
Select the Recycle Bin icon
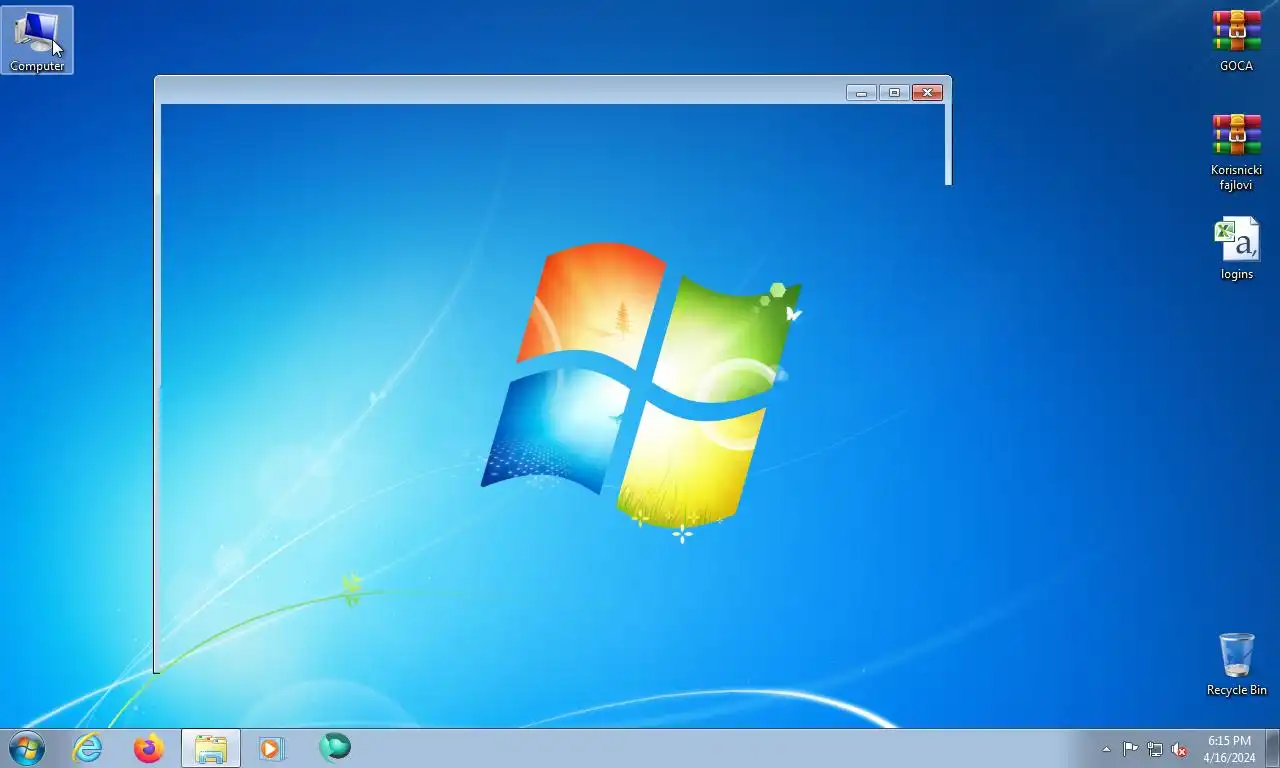(x=1236, y=664)
